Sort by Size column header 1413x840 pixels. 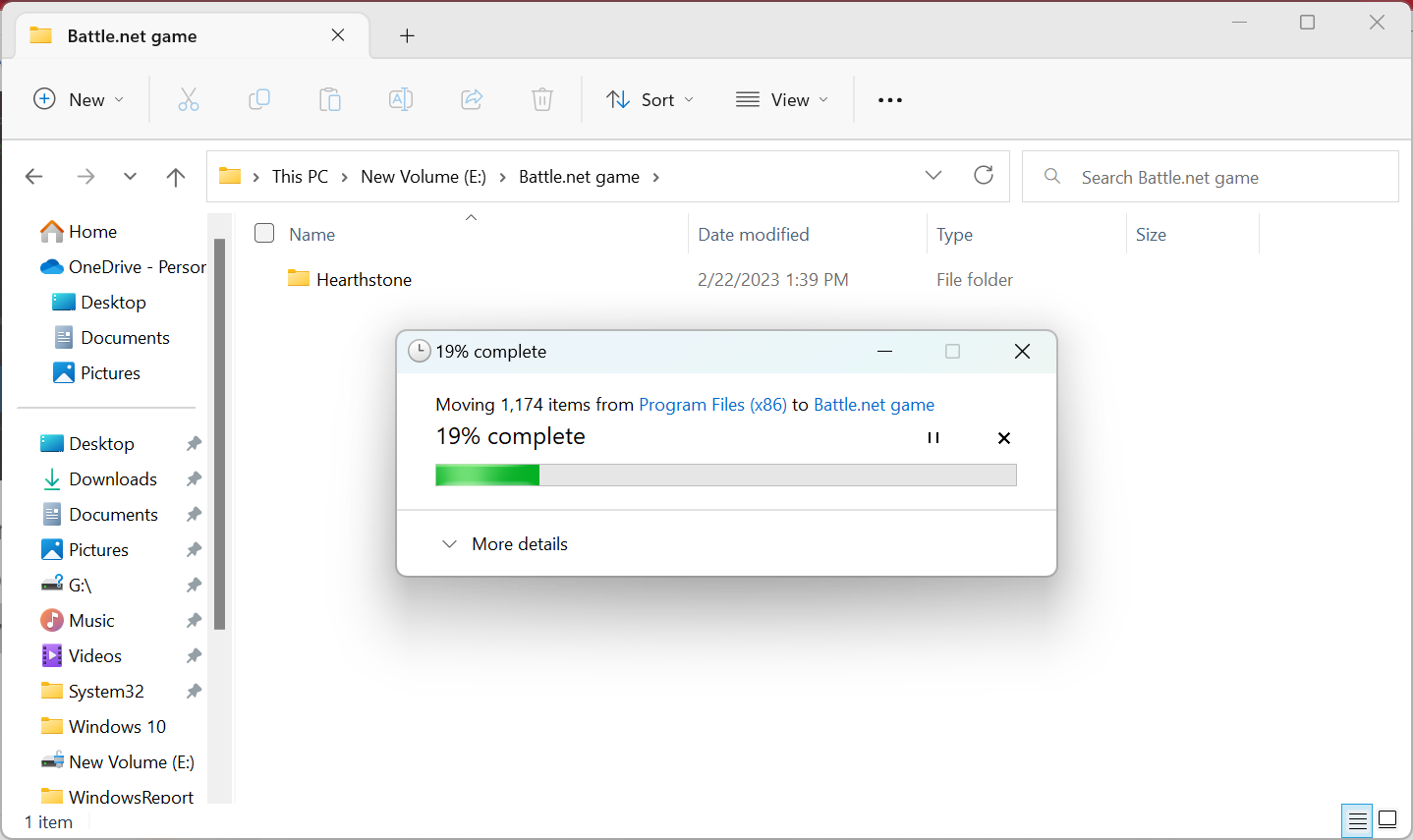1151,234
